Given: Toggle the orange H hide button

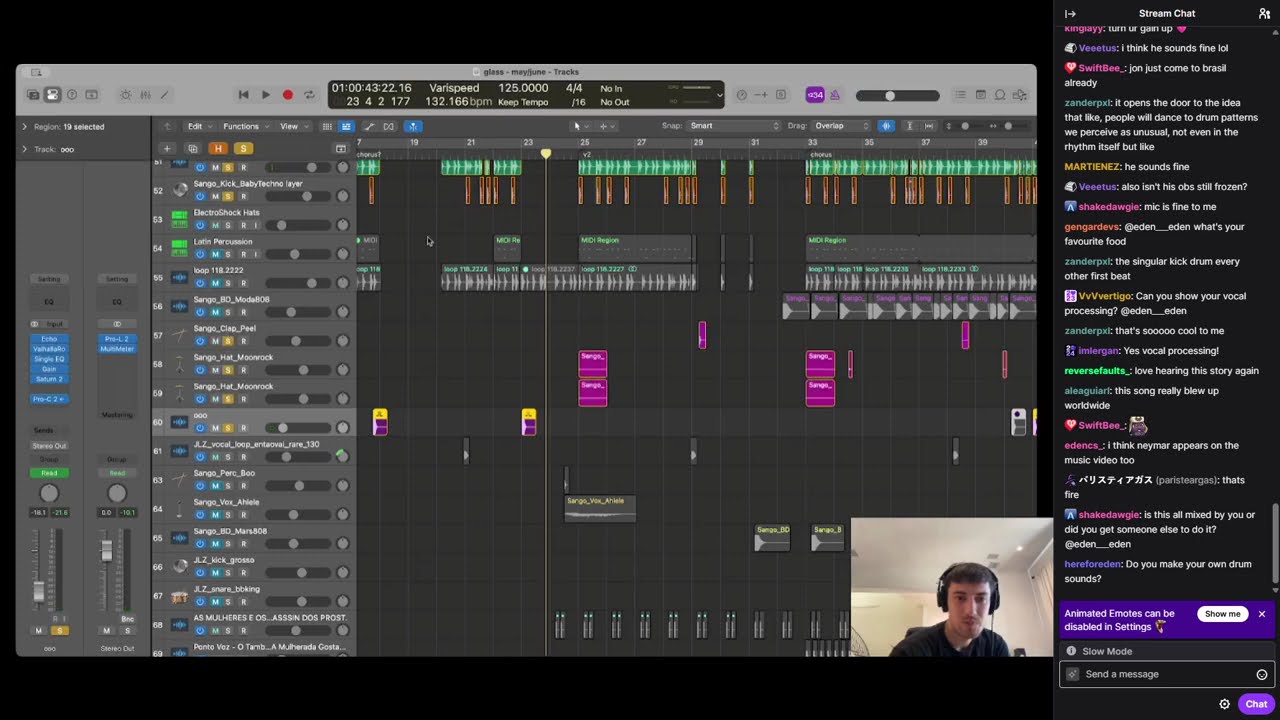Looking at the screenshot, I should [x=218, y=149].
